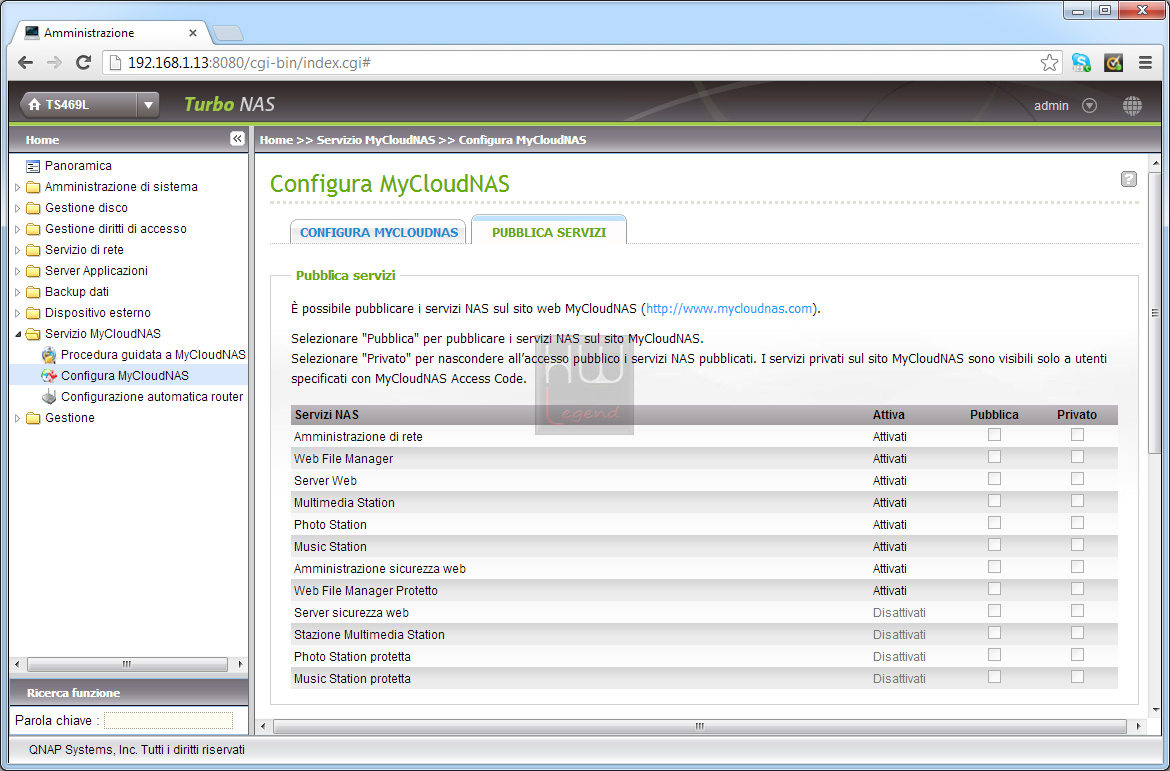Check Pubblica for Amministrazione di rete
1170x771 pixels.
pos(995,434)
